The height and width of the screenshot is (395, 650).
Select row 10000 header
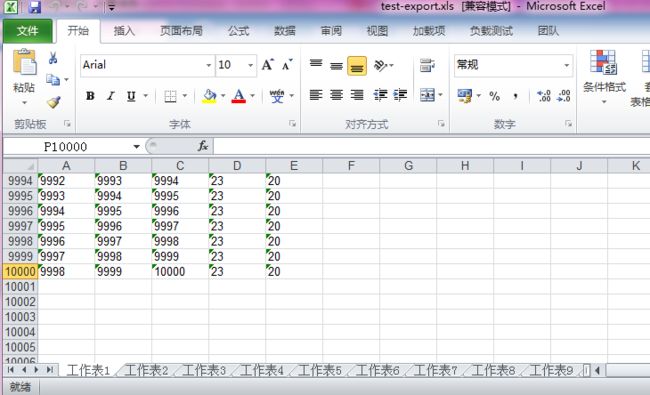point(20,271)
